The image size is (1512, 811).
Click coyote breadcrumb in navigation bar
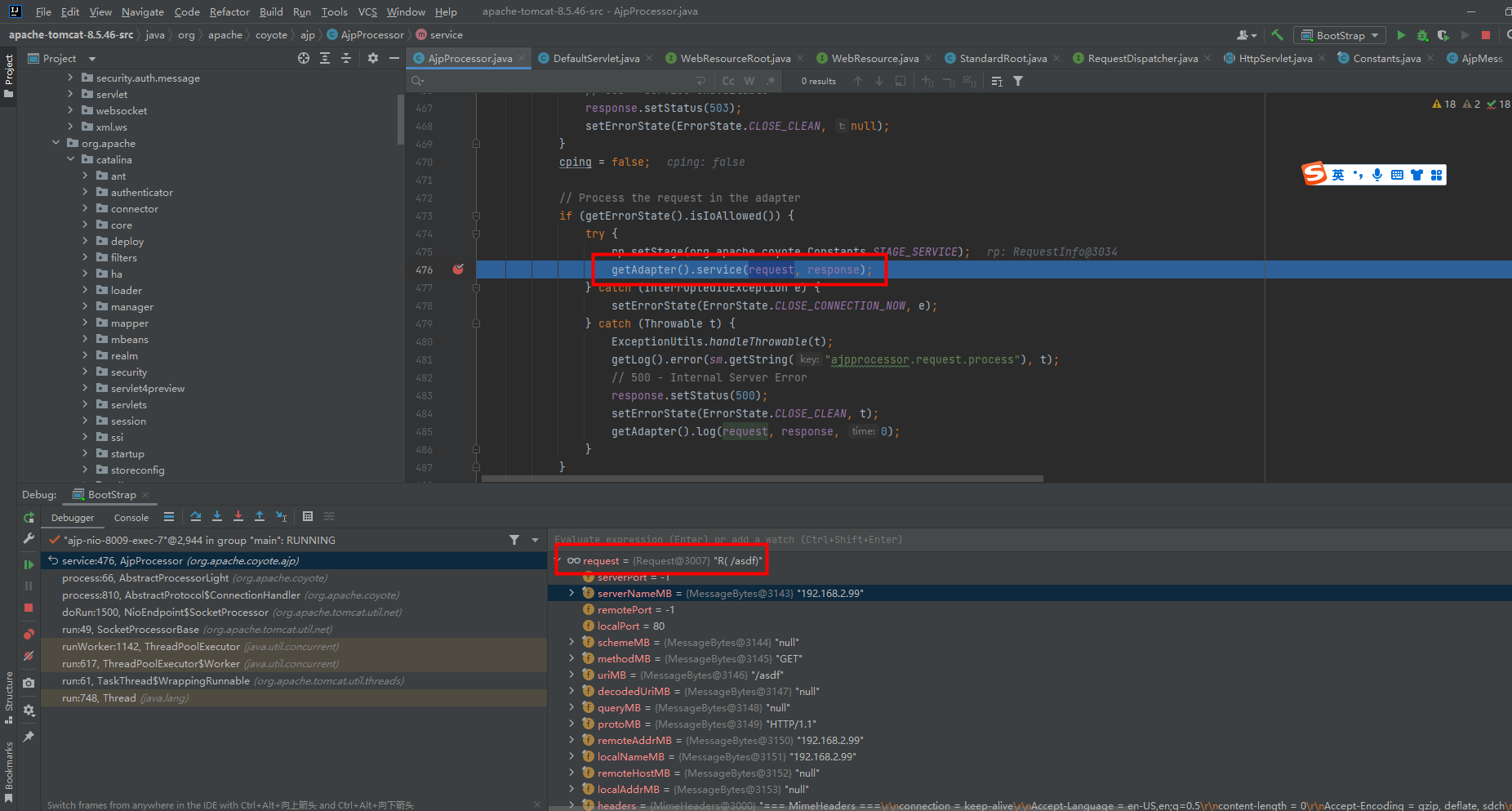tap(271, 35)
